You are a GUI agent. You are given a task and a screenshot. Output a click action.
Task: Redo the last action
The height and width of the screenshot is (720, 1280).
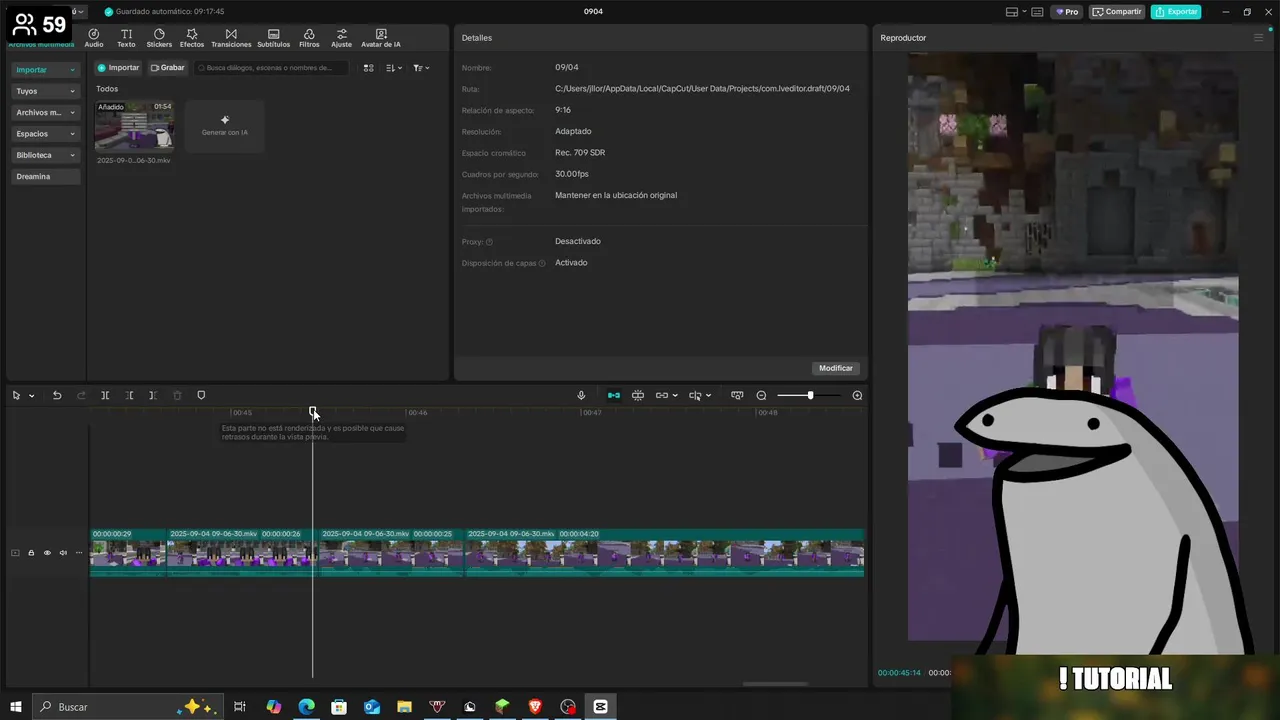click(x=81, y=396)
